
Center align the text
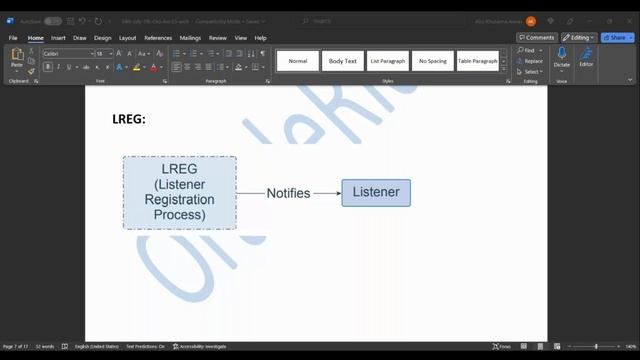point(187,67)
